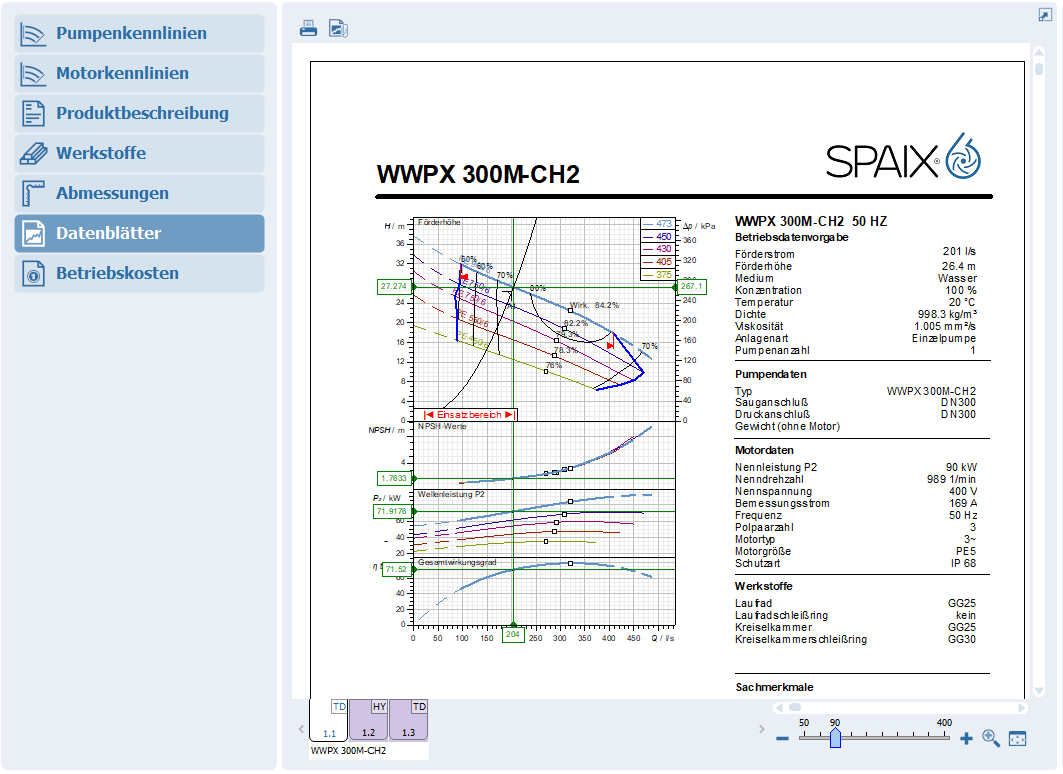The width and height of the screenshot is (1063, 774).
Task: Switch to page tab 1.3 TD
Action: (x=409, y=720)
